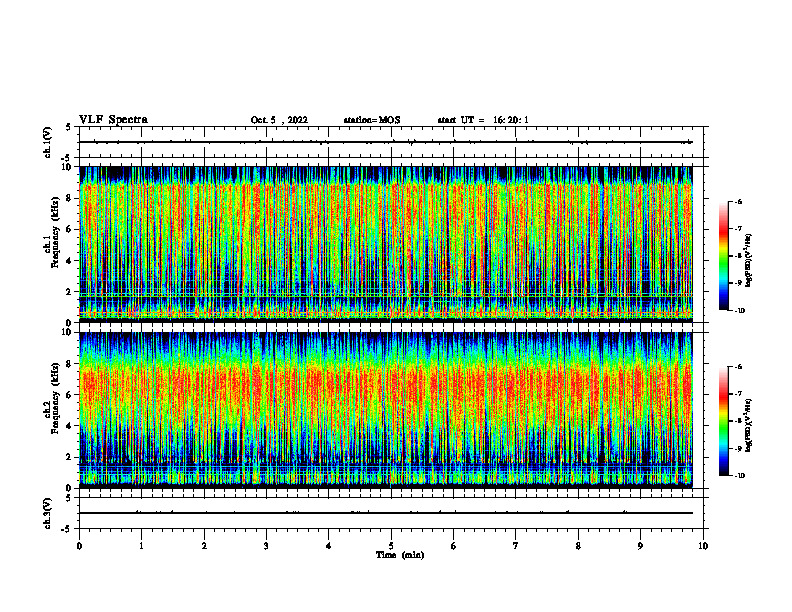Image resolution: width=792 pixels, height=612 pixels.
Task: Click the "-10" label on ch.1 colorbar
Action: (740, 311)
